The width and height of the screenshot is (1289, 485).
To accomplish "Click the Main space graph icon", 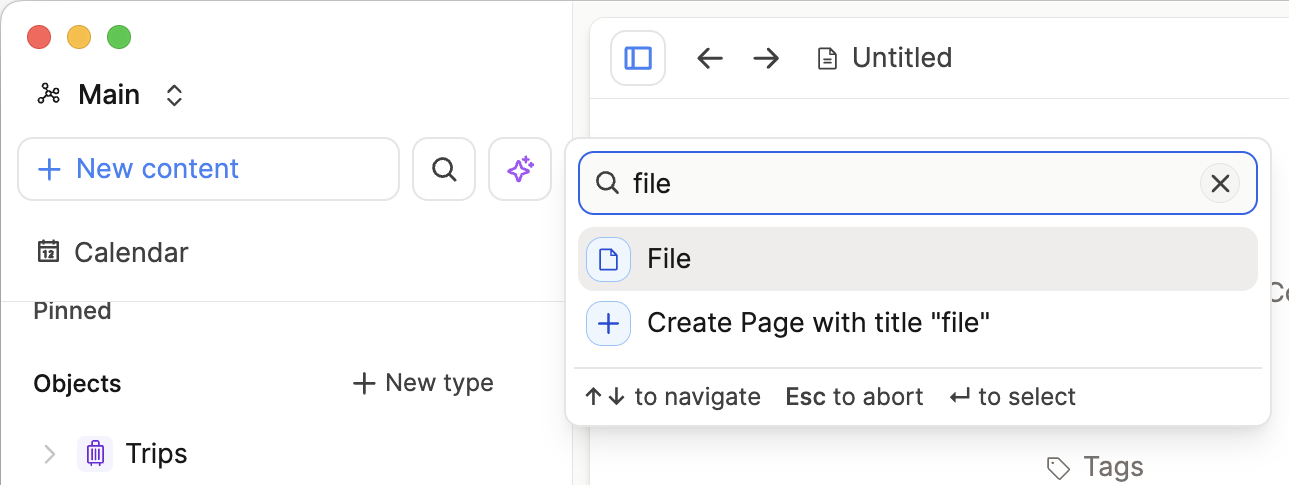I will pos(49,95).
